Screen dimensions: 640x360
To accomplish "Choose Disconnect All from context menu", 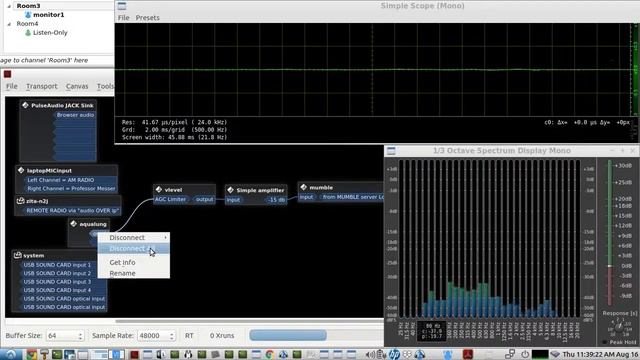I will tap(134, 249).
